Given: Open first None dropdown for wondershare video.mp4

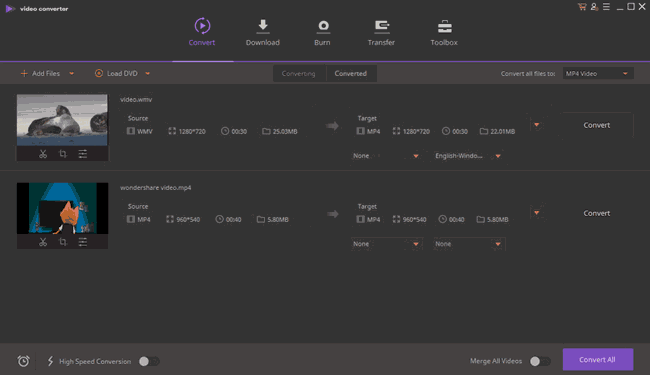Looking at the screenshot, I should click(x=386, y=244).
